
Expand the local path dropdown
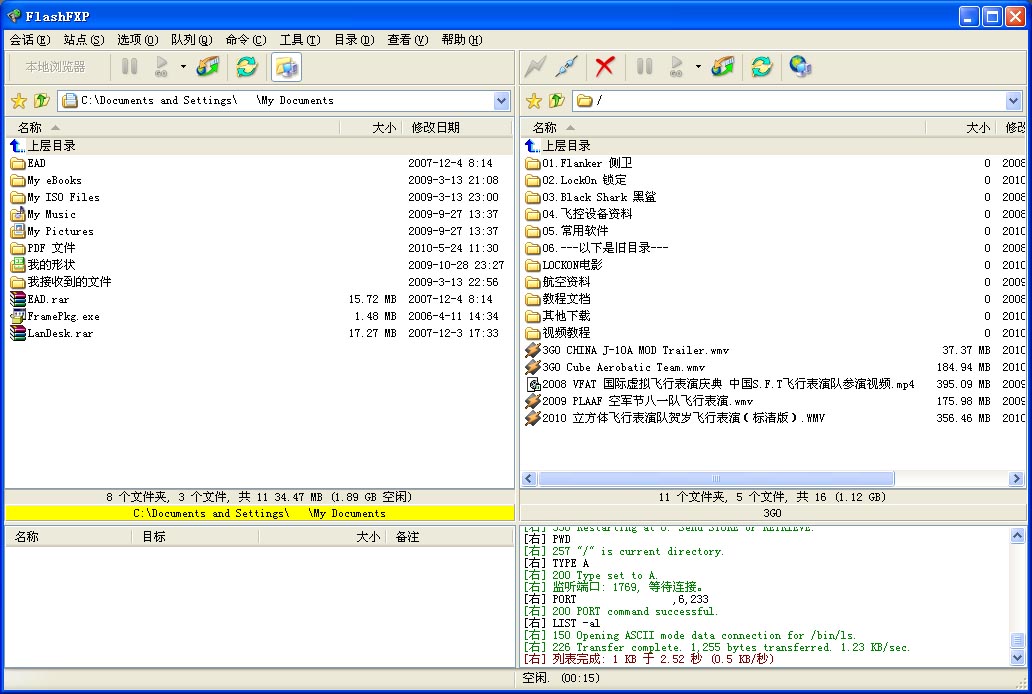tap(502, 101)
